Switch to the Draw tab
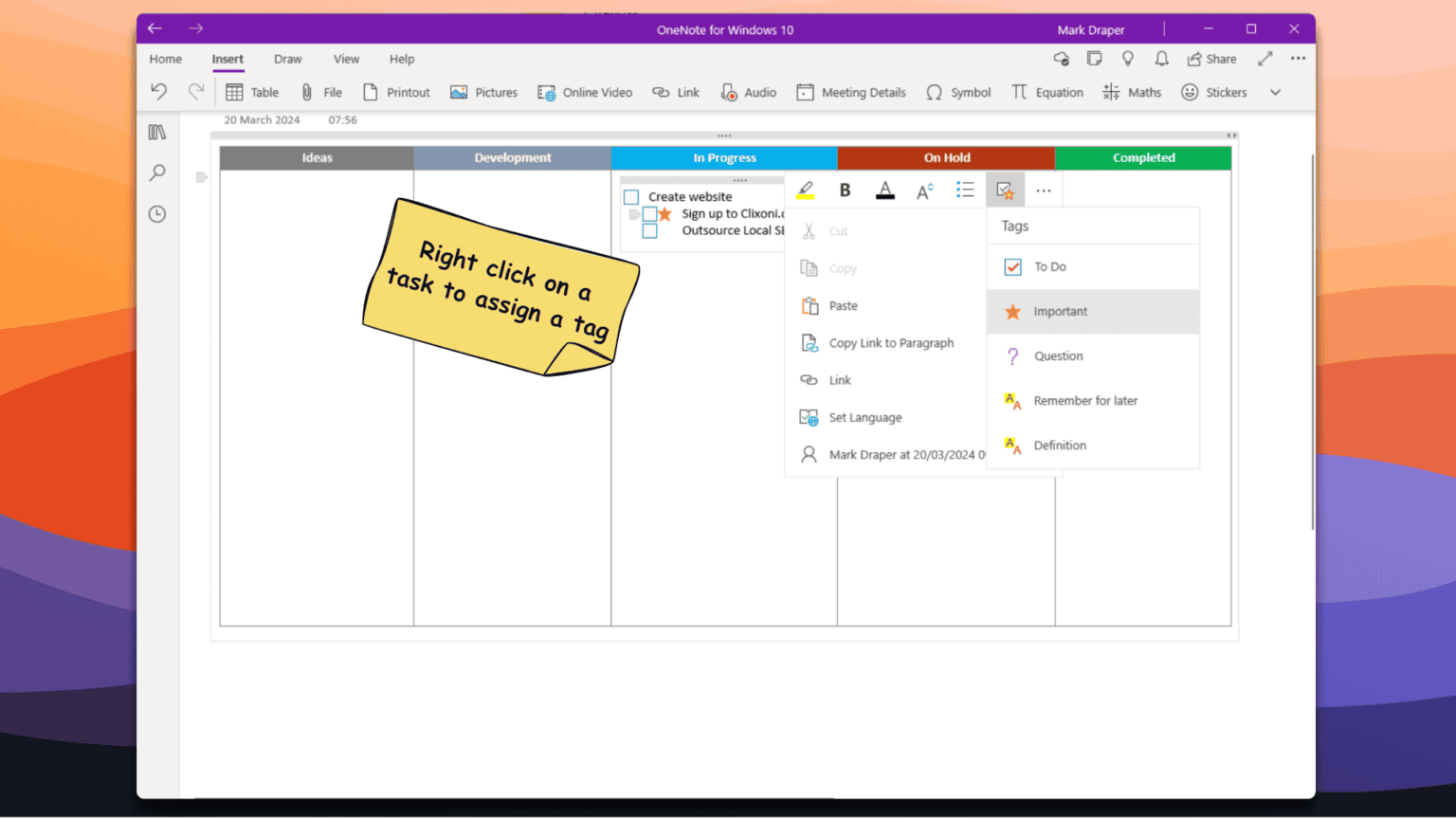The width and height of the screenshot is (1456, 819). coord(287,59)
